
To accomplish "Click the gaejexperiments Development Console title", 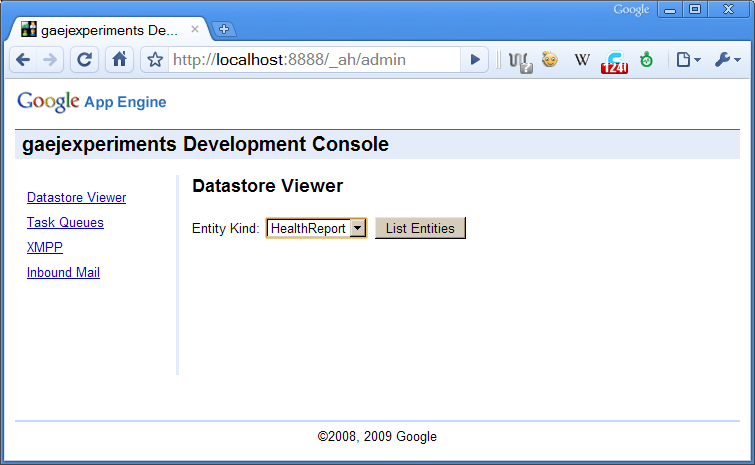I will click(x=205, y=144).
